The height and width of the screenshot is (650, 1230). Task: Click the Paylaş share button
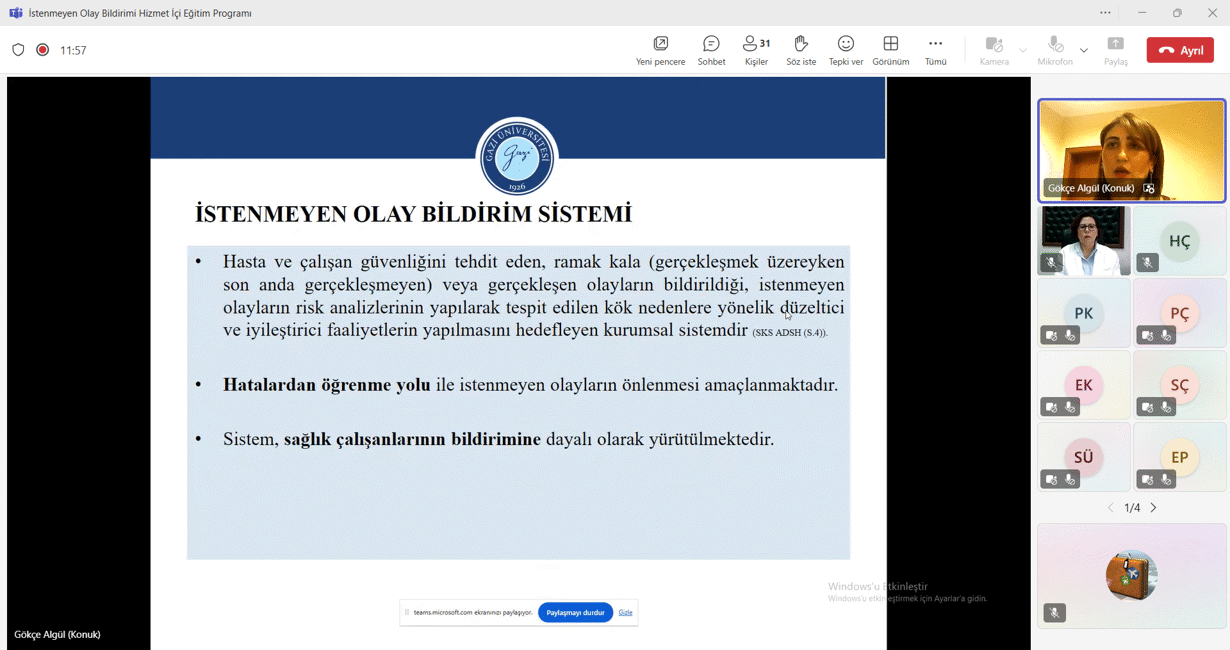[1116, 50]
